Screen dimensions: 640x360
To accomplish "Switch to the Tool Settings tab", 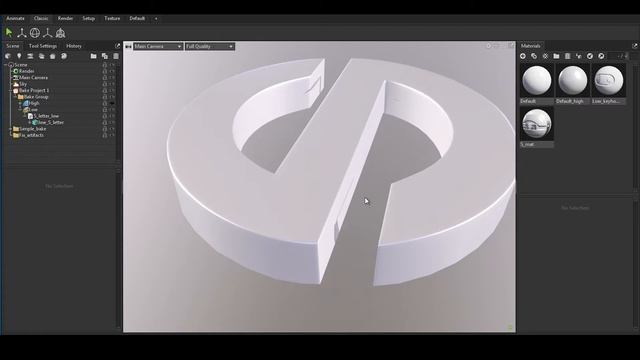I will 43,46.
